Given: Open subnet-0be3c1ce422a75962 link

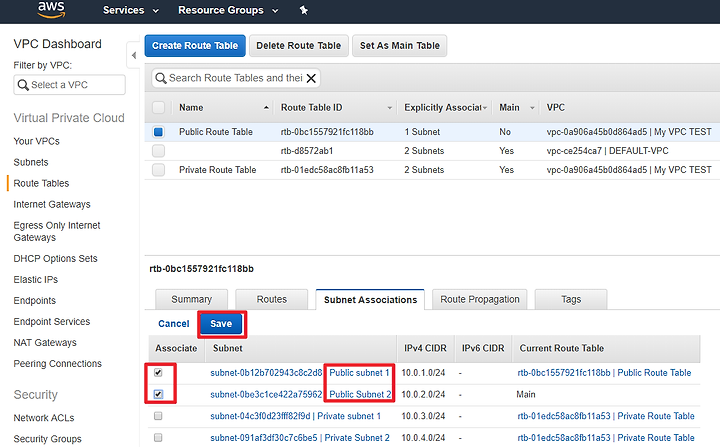Looking at the screenshot, I should point(266,394).
